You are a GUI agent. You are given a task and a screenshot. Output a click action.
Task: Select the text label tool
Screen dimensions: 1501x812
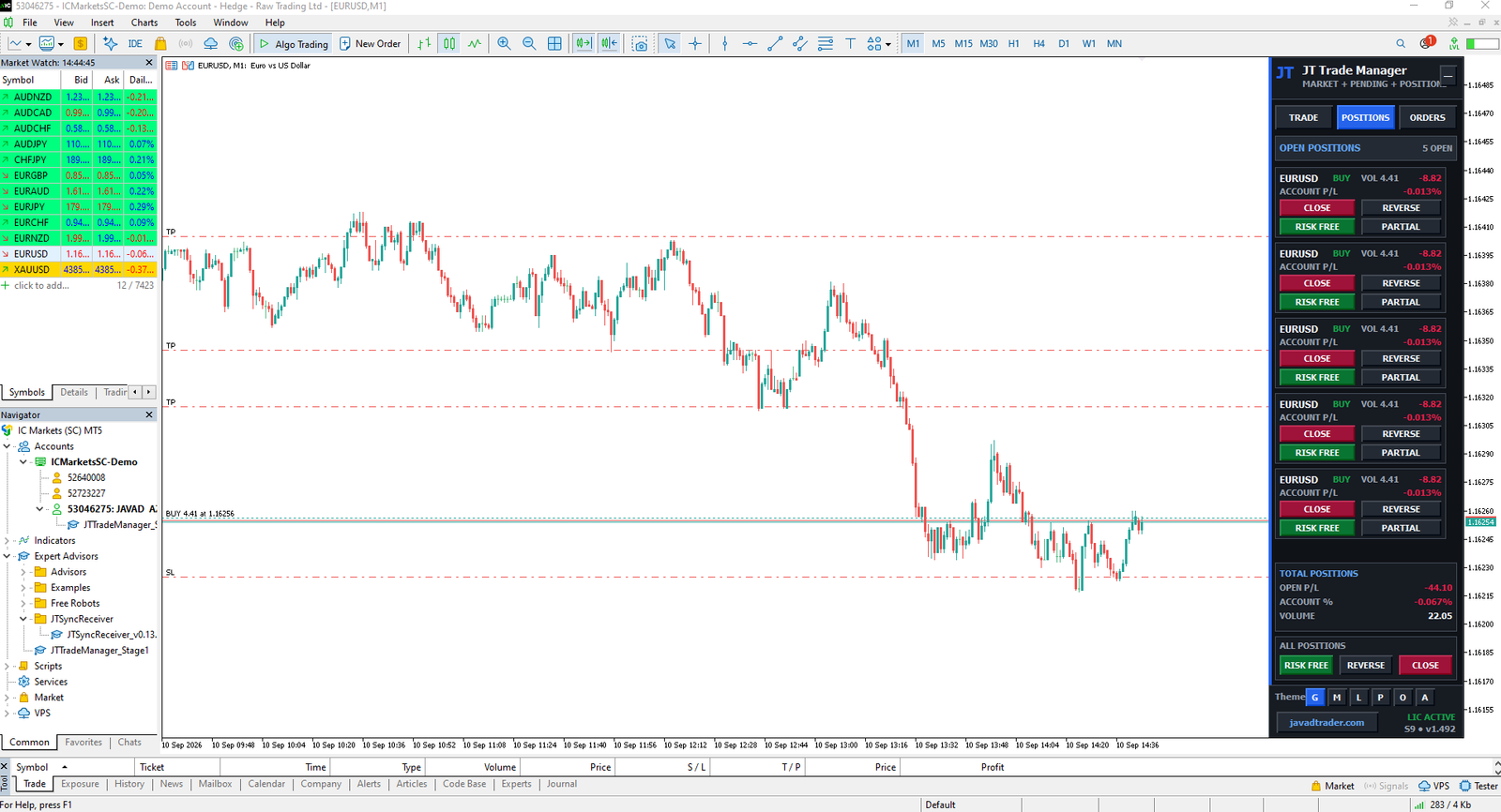point(850,43)
